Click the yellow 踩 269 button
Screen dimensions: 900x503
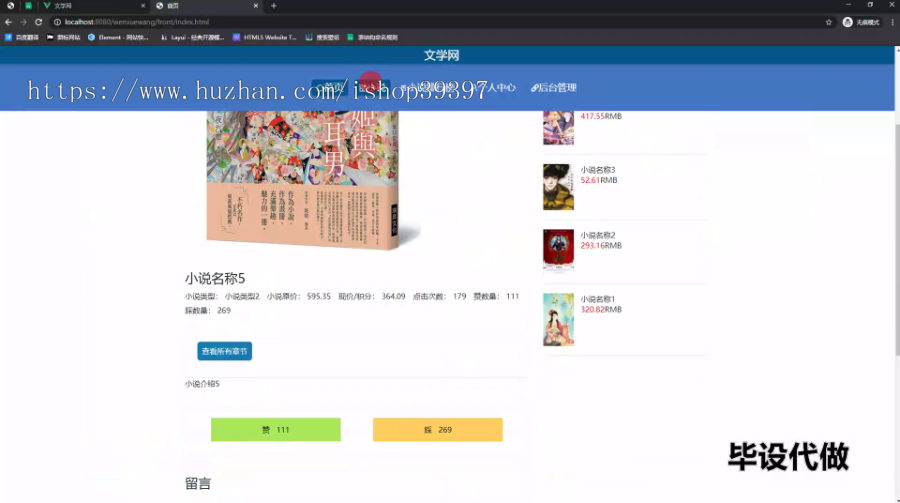pos(437,430)
